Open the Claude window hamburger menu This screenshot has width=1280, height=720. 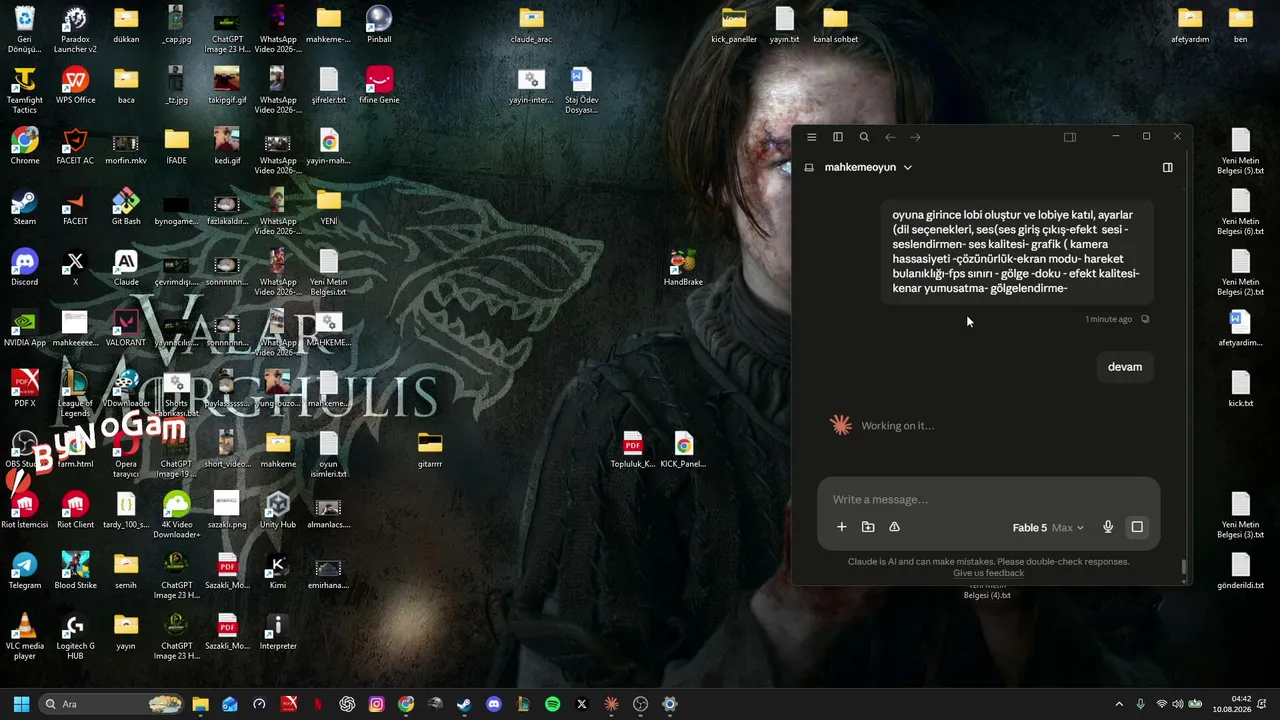[x=811, y=137]
